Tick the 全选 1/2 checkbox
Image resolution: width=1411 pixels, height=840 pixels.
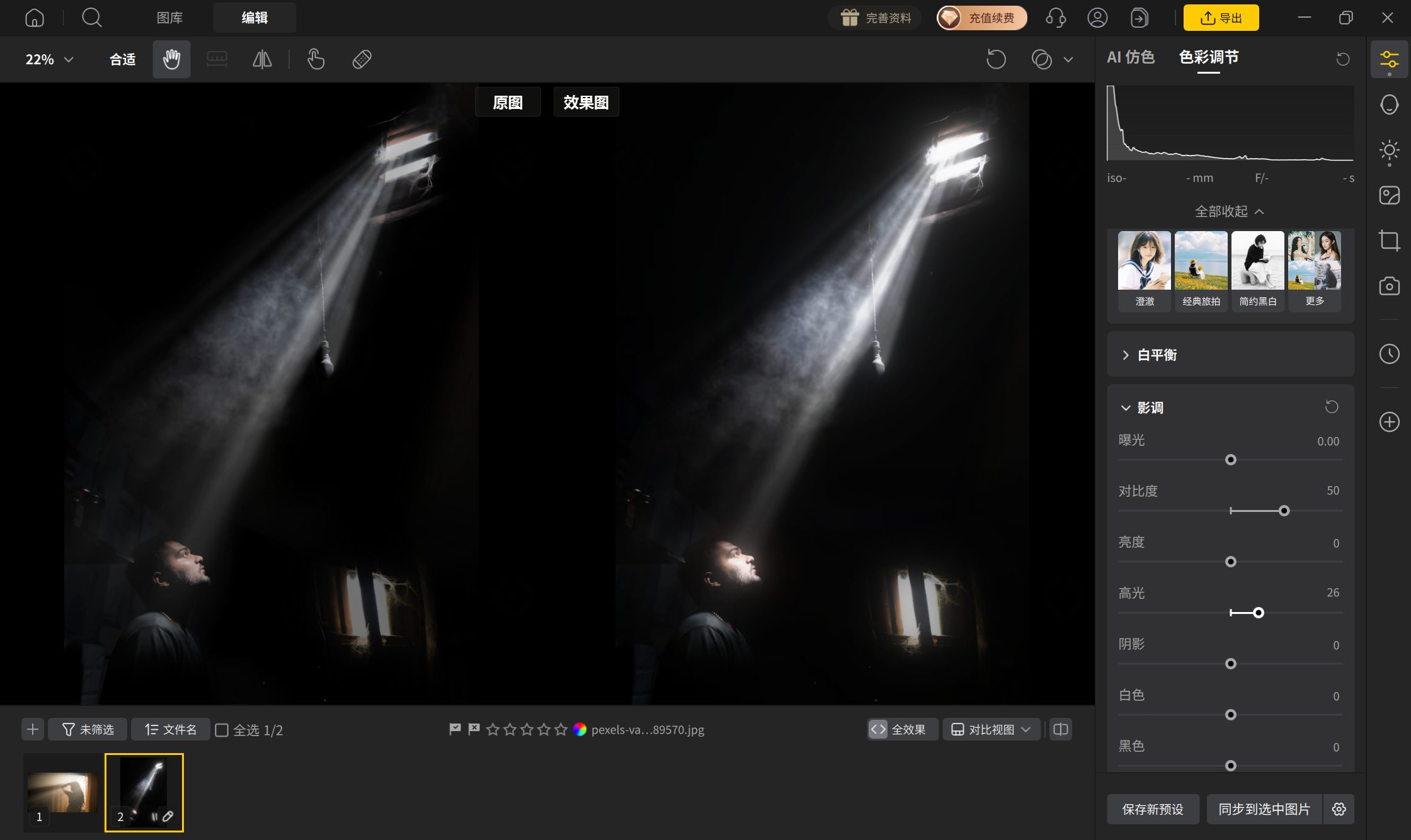(x=222, y=730)
